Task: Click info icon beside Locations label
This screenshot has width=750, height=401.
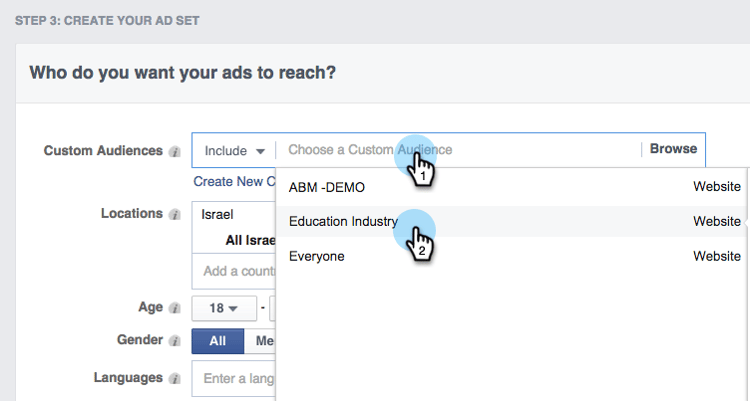Action: (175, 215)
